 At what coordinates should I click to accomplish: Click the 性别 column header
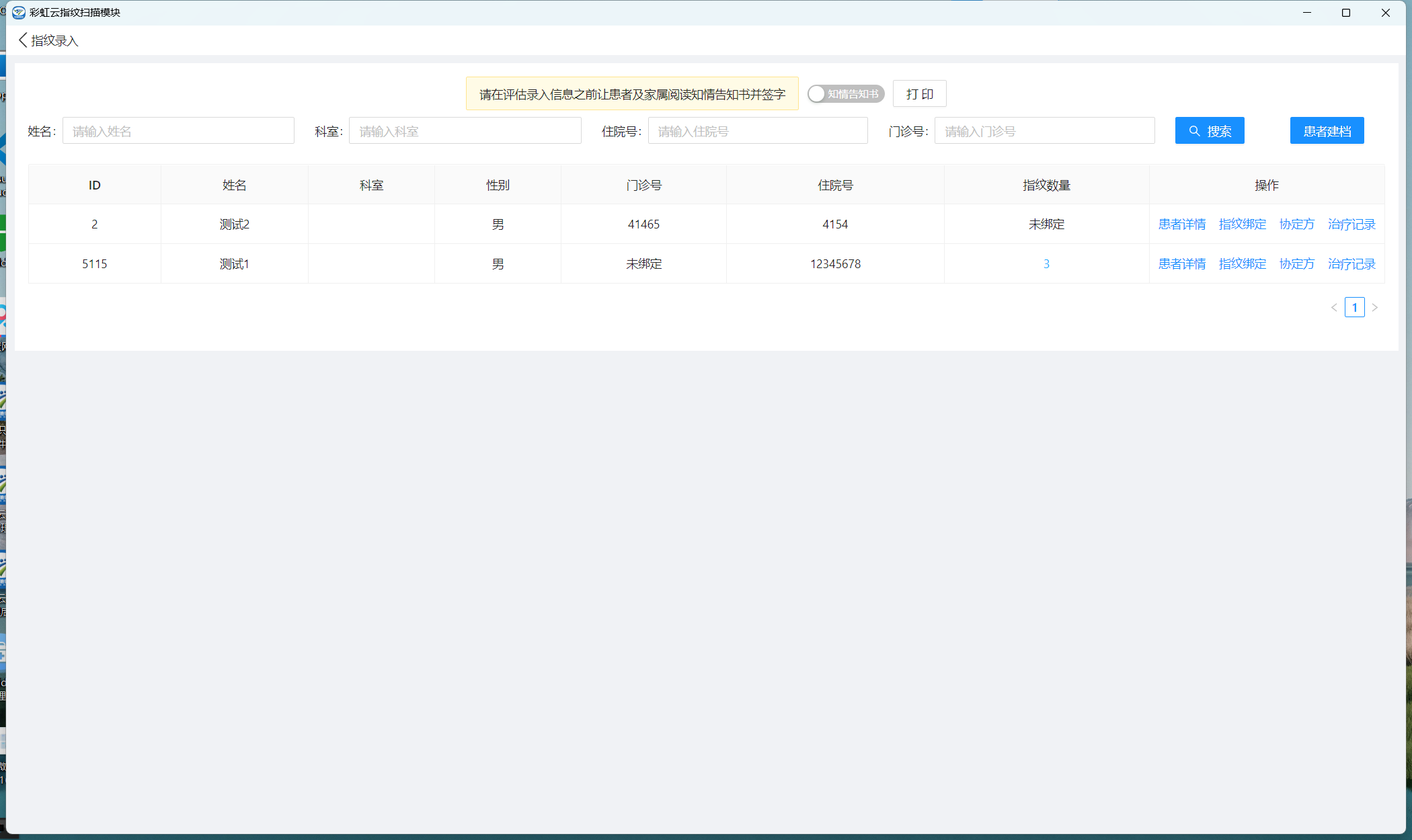(x=498, y=185)
